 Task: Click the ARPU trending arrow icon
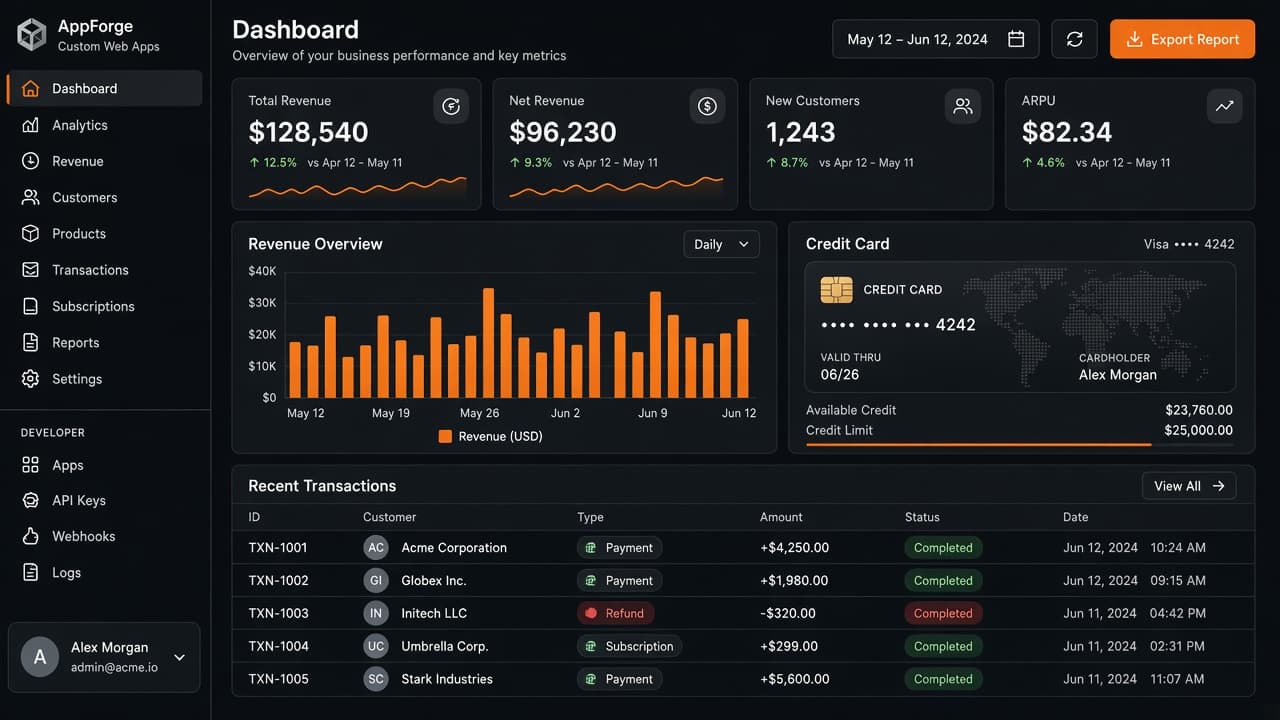[x=1224, y=106]
